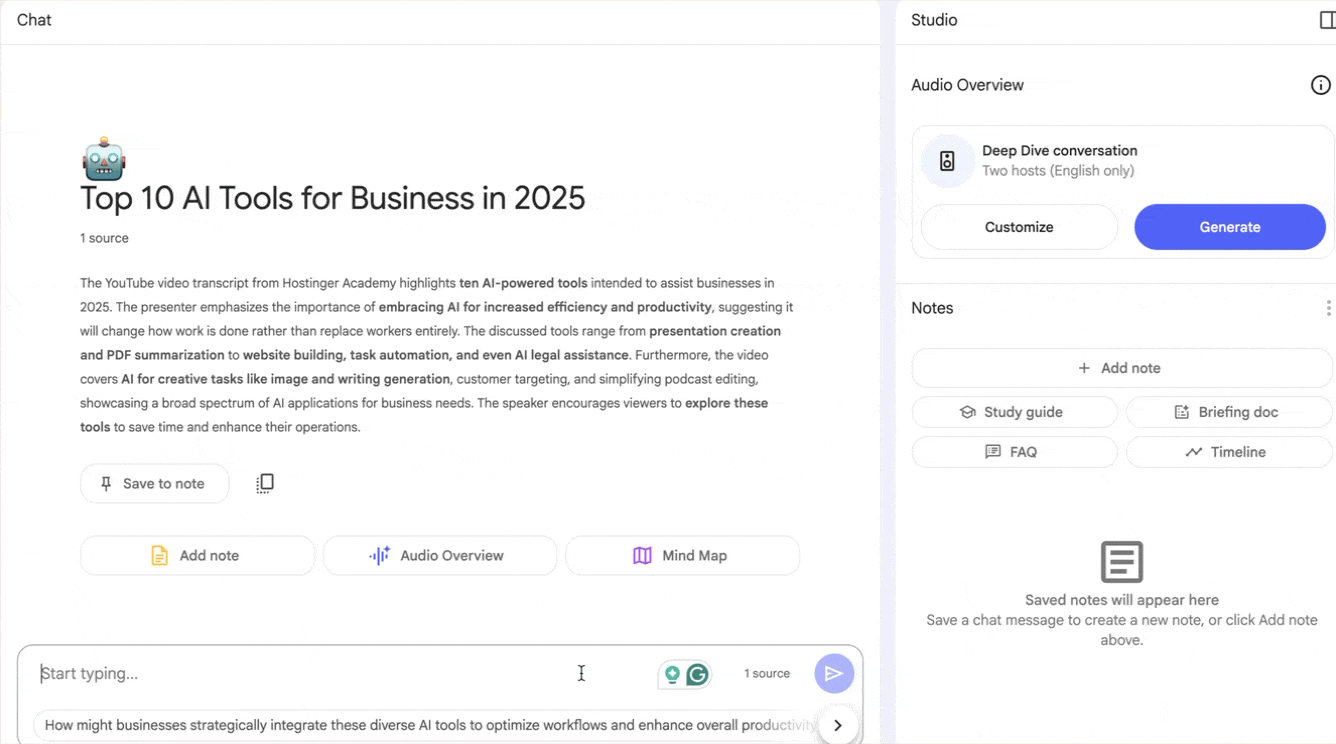Create a Study guide
The height and width of the screenshot is (744, 1336).
1014,412
